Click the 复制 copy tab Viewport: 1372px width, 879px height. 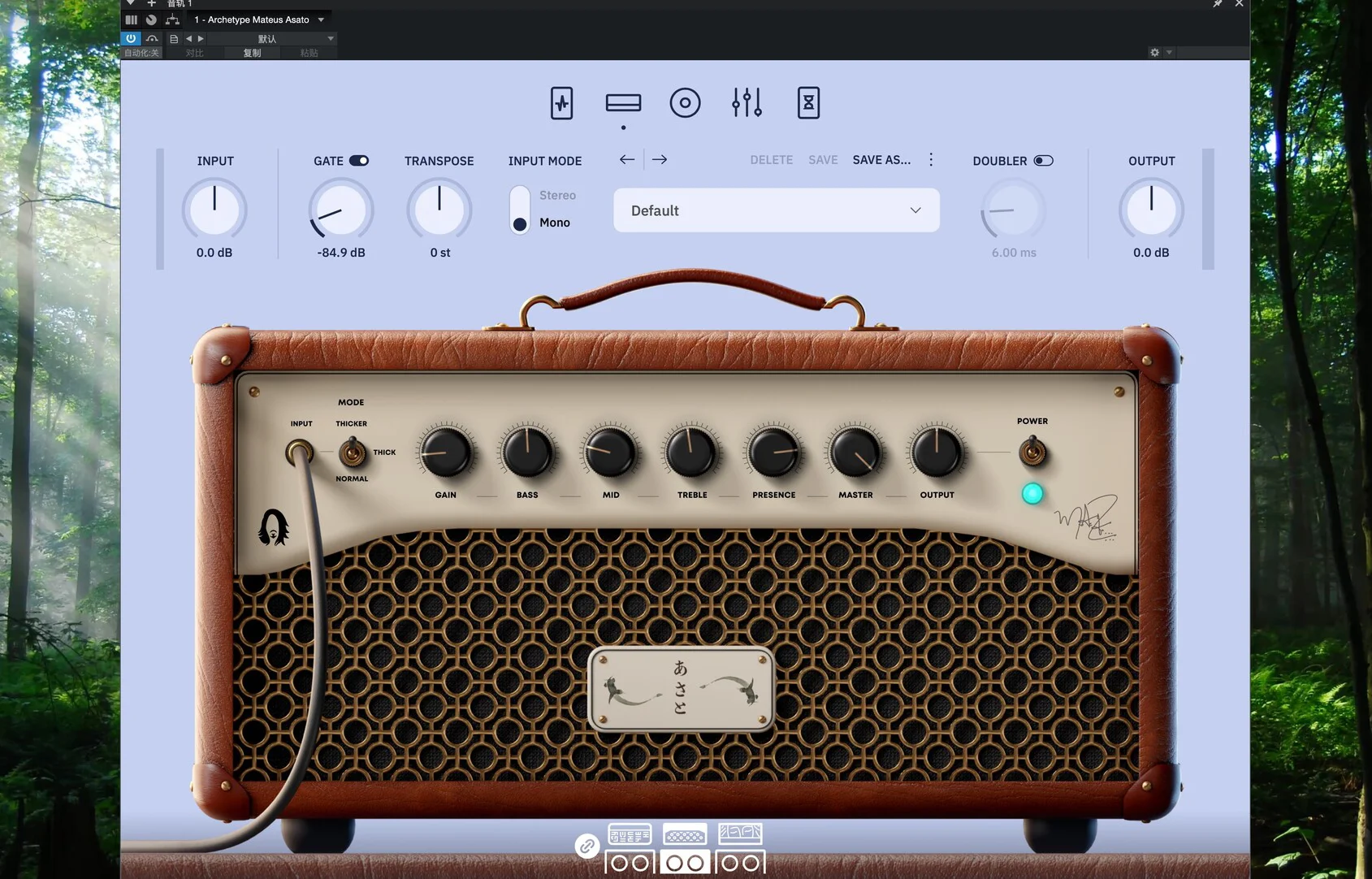click(252, 53)
